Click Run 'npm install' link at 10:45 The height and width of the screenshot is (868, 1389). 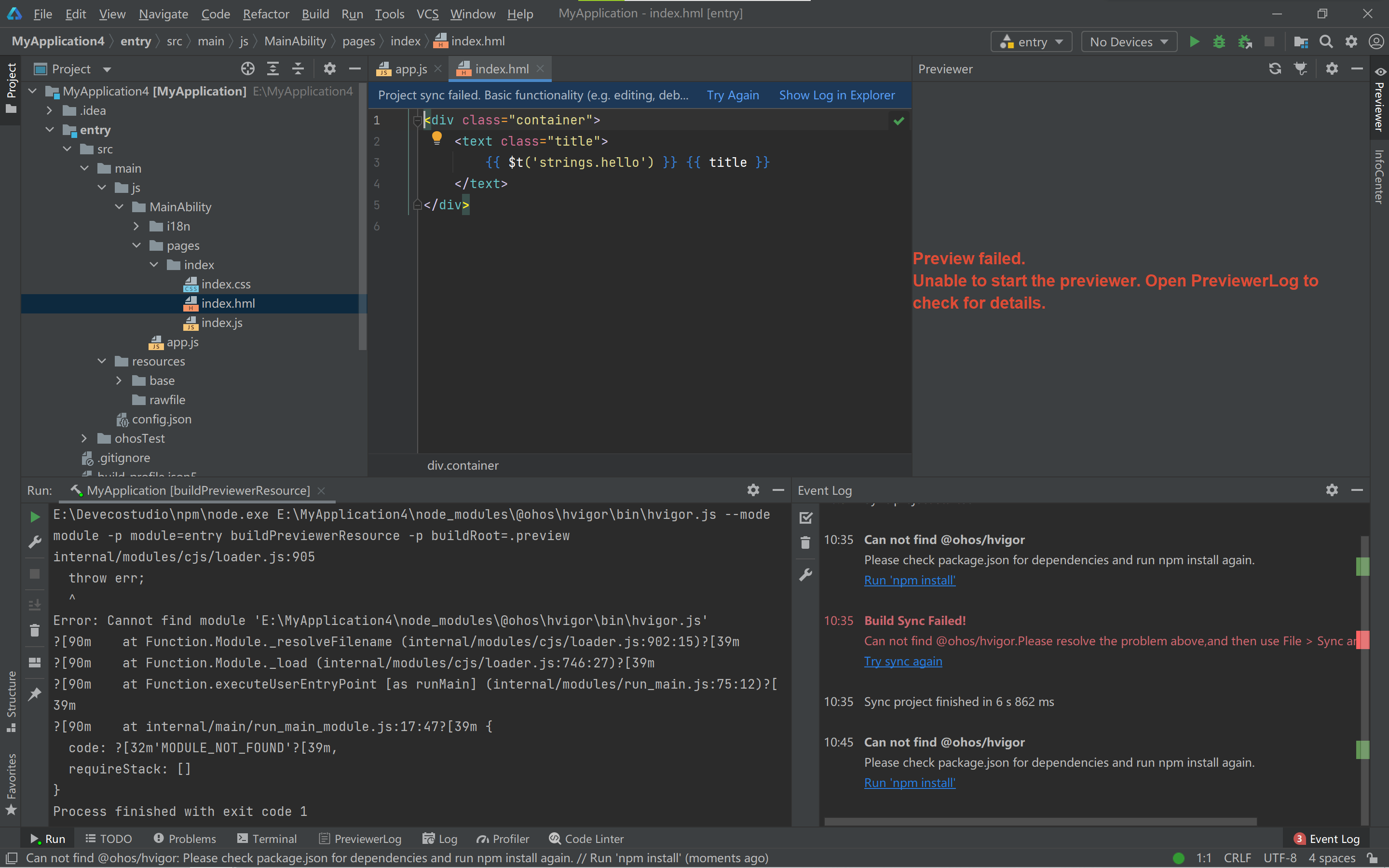[910, 783]
